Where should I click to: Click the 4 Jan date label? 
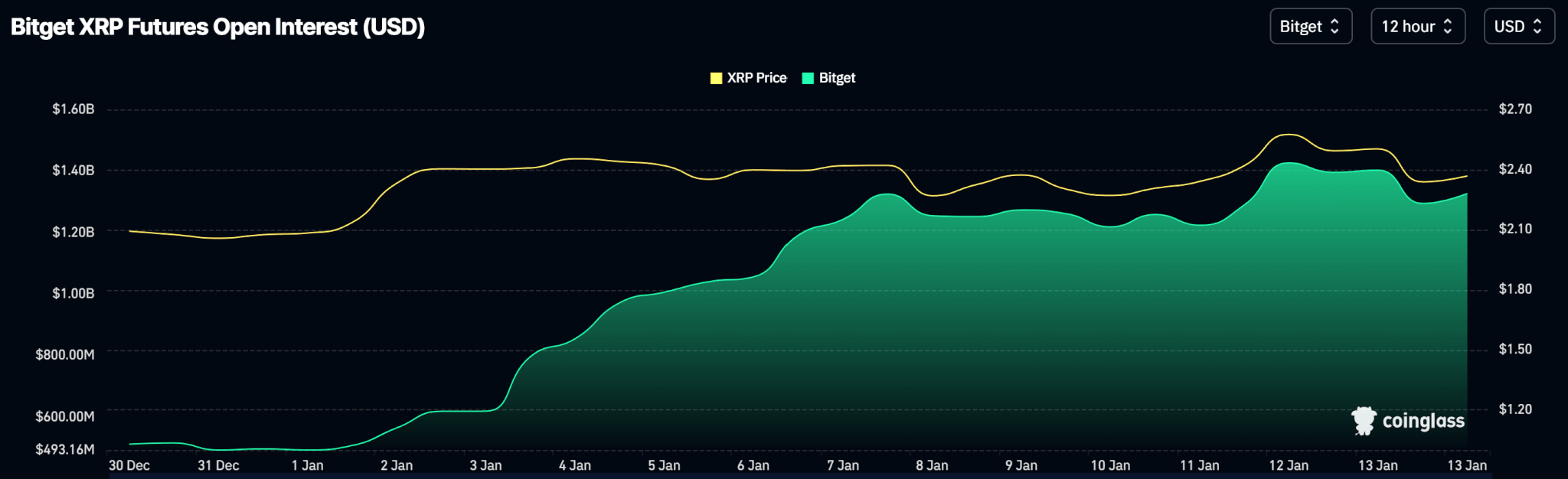[575, 465]
